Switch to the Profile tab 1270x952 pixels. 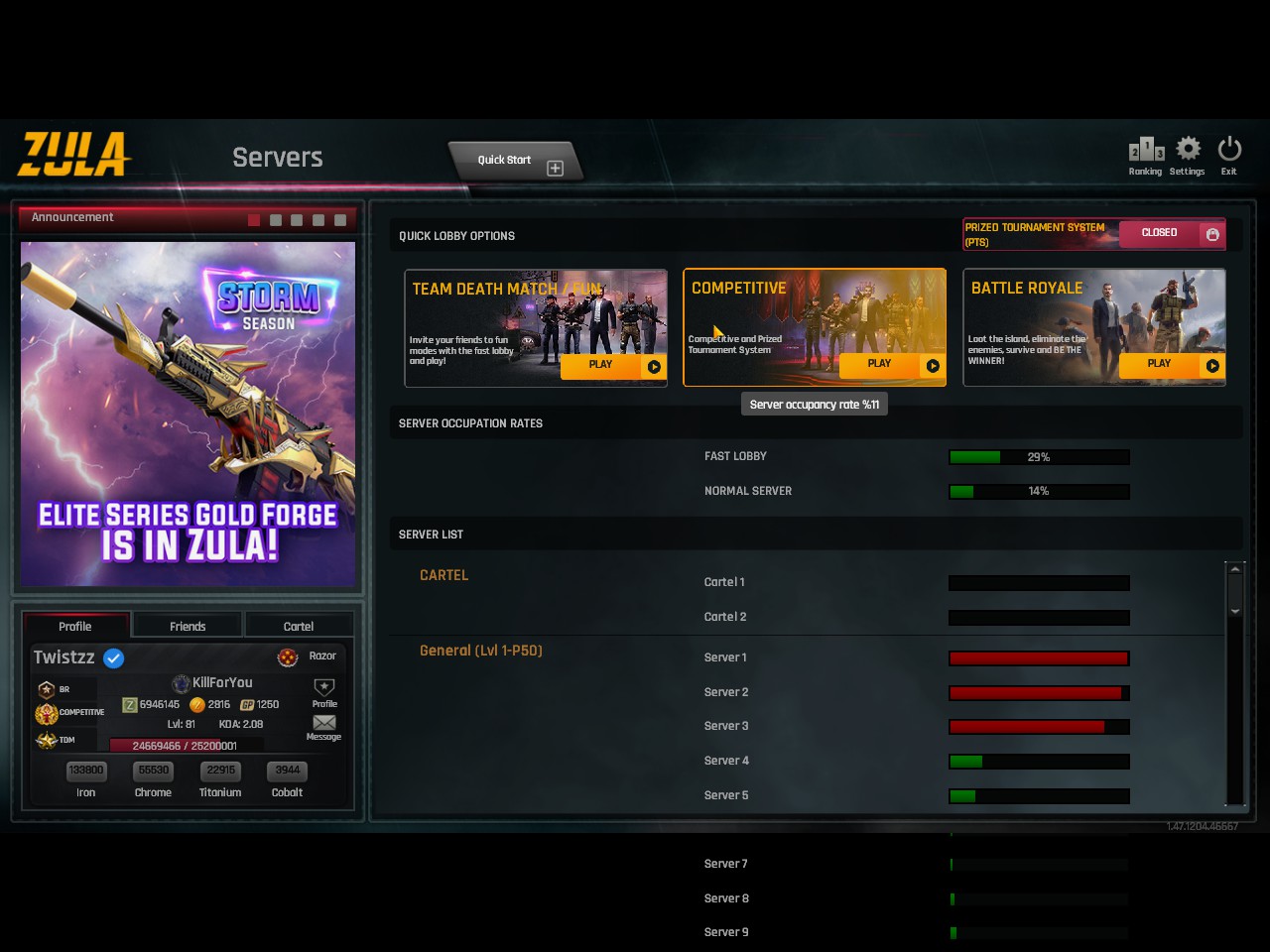[x=75, y=626]
